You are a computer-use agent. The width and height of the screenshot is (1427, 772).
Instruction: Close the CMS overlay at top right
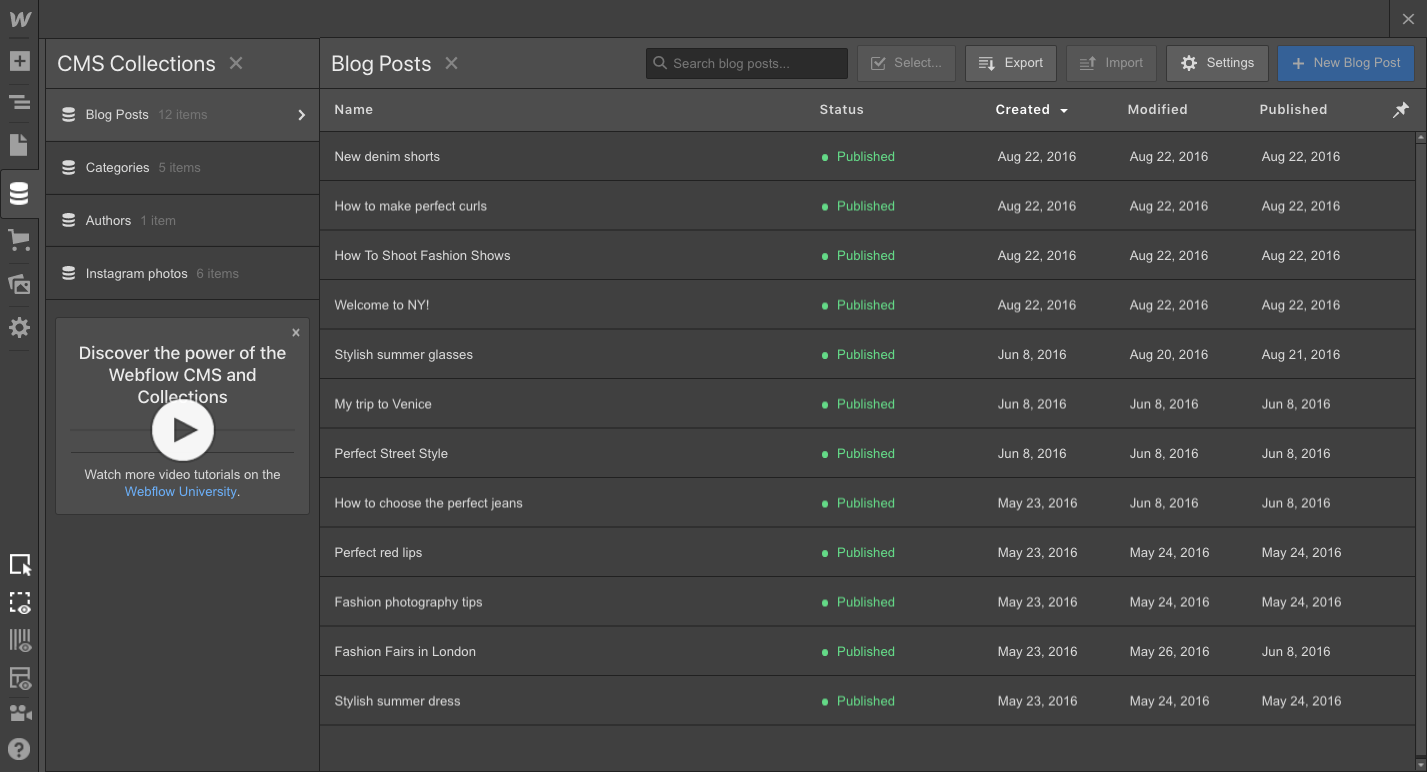pyautogui.click(x=1408, y=19)
